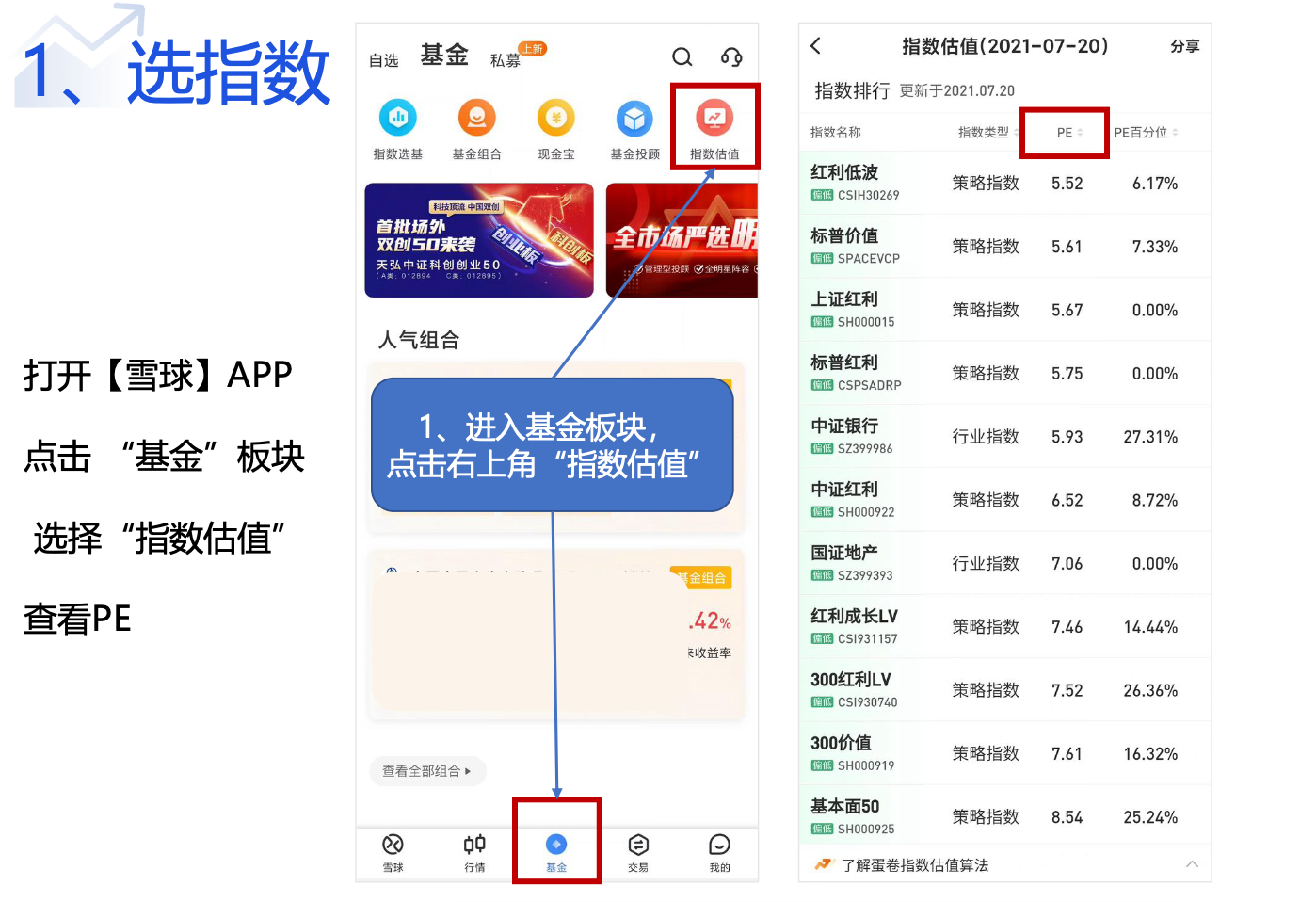This screenshot has width=1316, height=902.
Task: Click PE percentile 6.17%
Action: (x=1155, y=184)
